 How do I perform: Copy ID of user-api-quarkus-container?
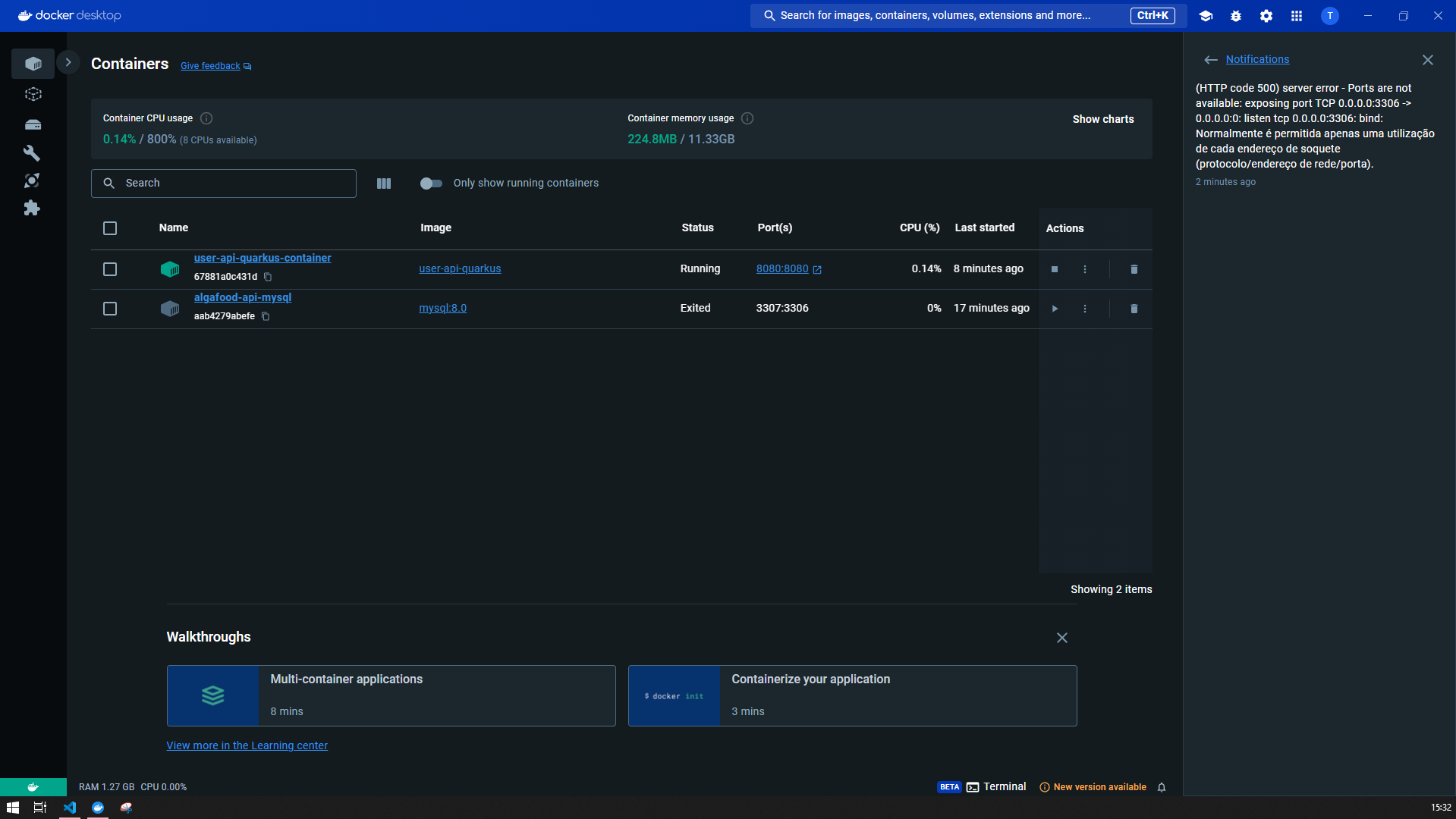268,277
